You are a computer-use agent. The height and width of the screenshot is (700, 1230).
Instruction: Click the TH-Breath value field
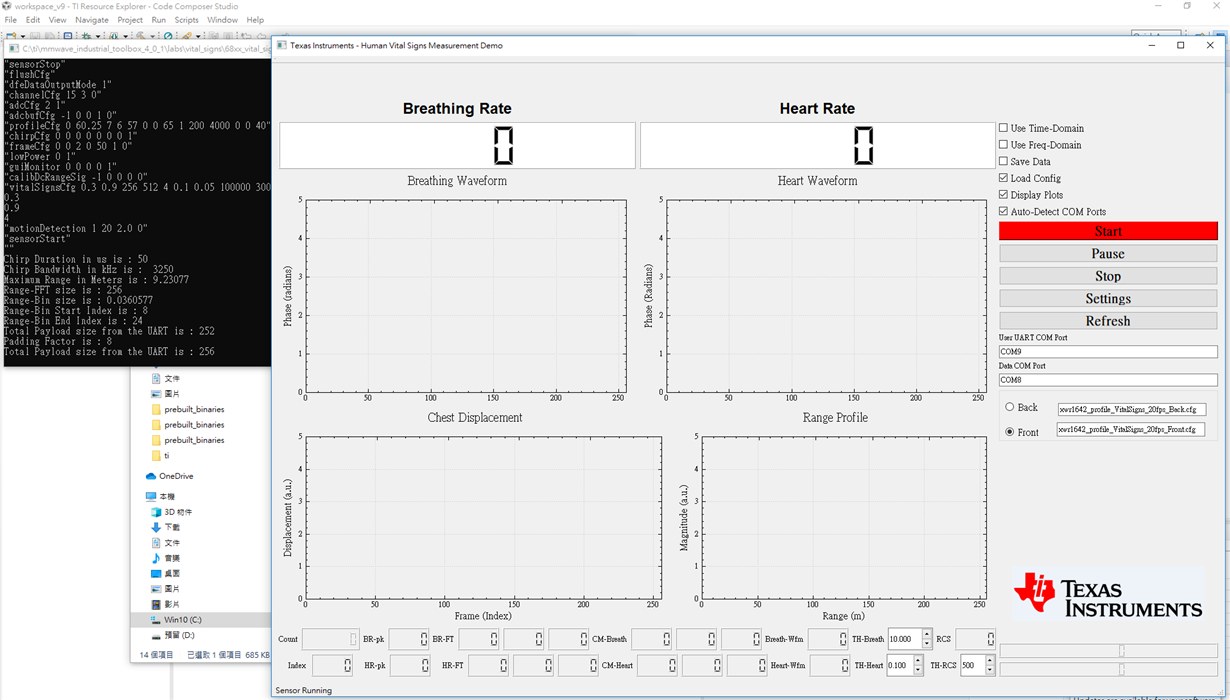point(905,639)
